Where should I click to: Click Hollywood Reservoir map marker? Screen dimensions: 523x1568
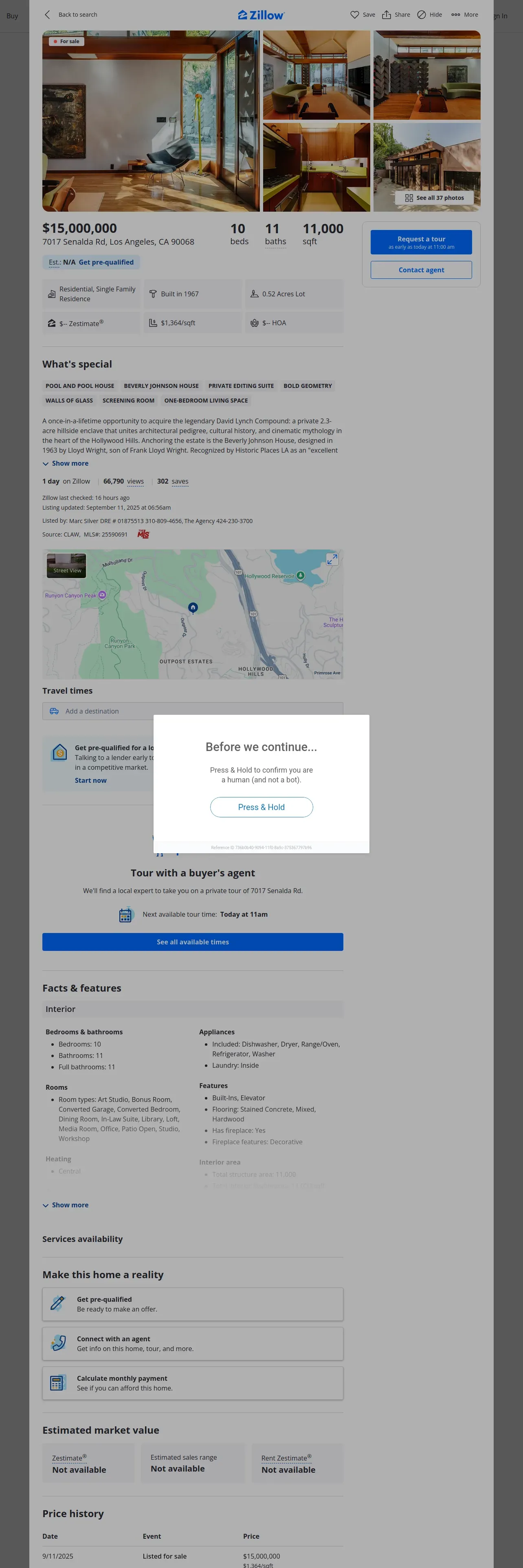tap(300, 576)
